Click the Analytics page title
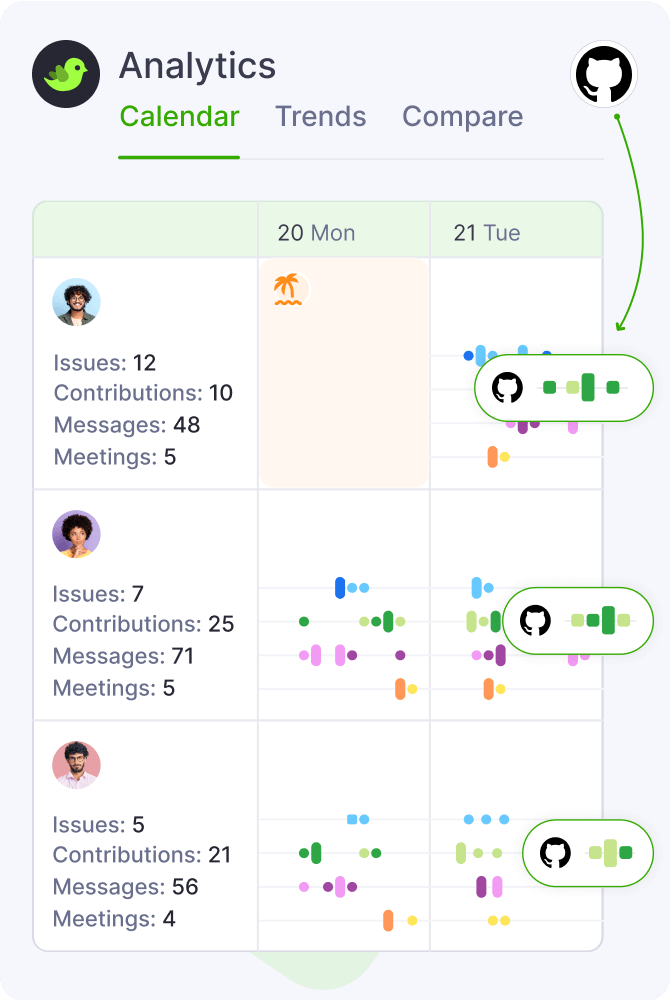 pyautogui.click(x=197, y=67)
